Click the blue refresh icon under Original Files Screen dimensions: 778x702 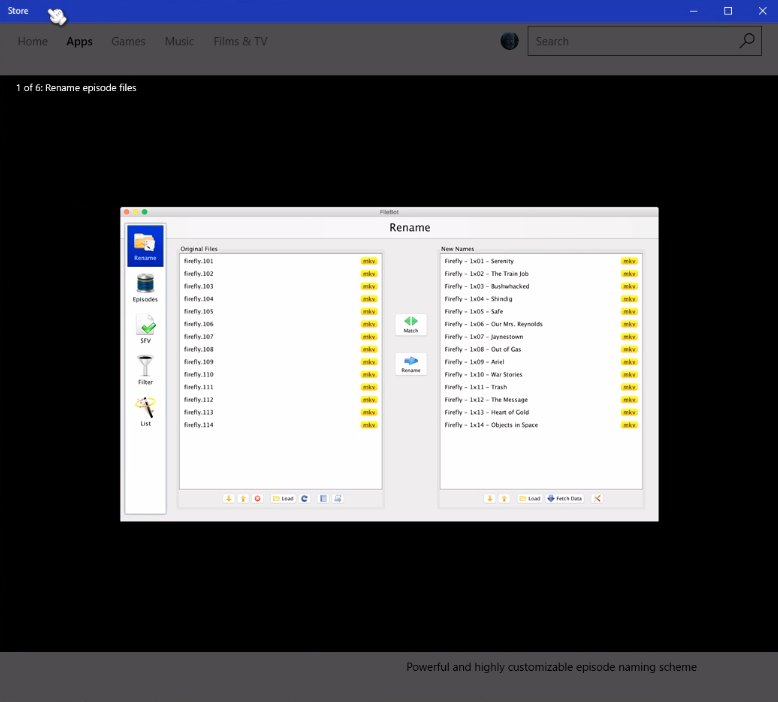pos(305,499)
